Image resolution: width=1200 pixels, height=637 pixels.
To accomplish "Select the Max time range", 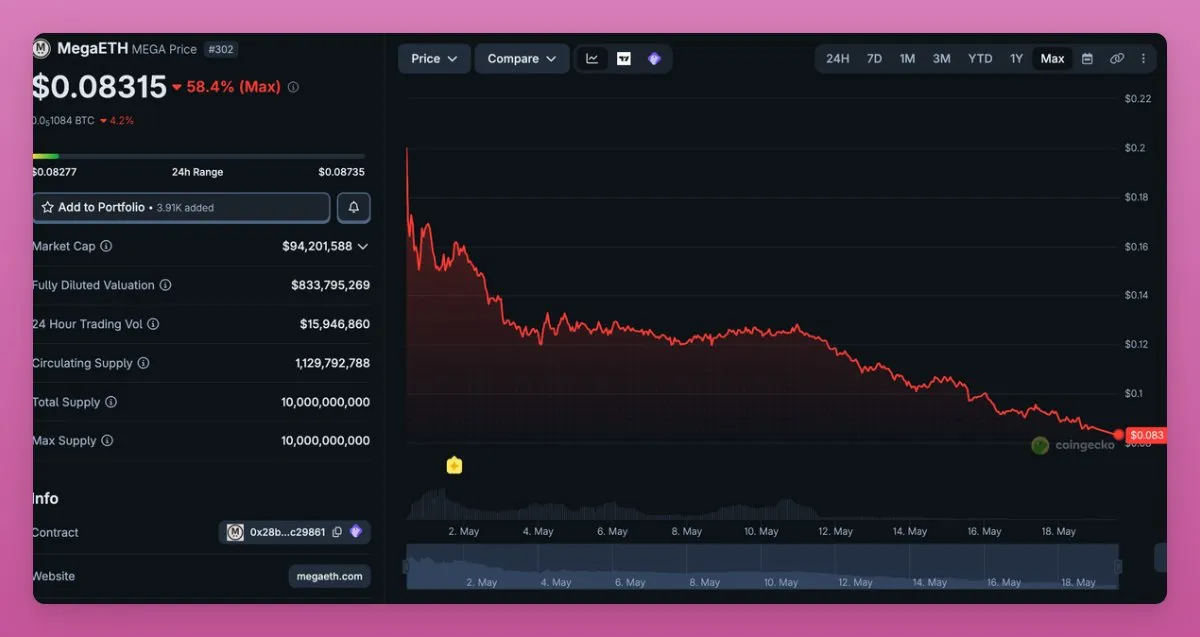I will click(1052, 59).
